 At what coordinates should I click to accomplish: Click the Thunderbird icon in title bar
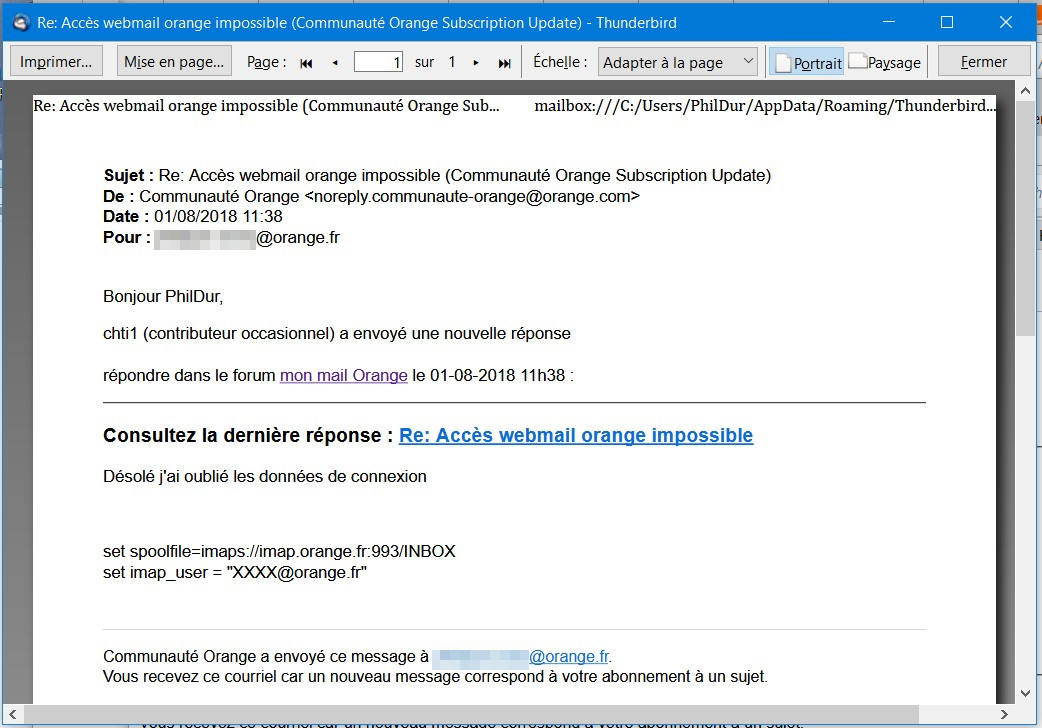pos(20,22)
